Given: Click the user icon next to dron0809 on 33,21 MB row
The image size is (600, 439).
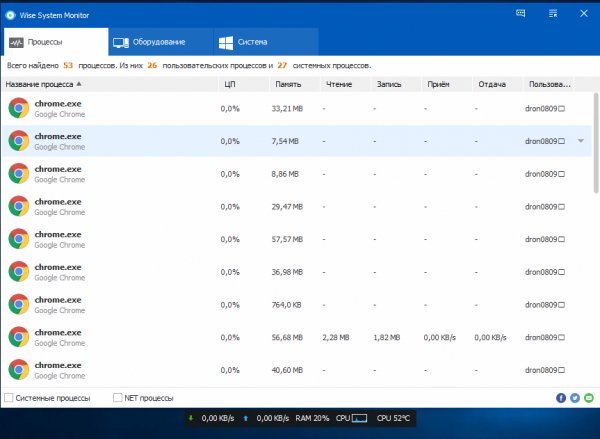Looking at the screenshot, I should 561,109.
